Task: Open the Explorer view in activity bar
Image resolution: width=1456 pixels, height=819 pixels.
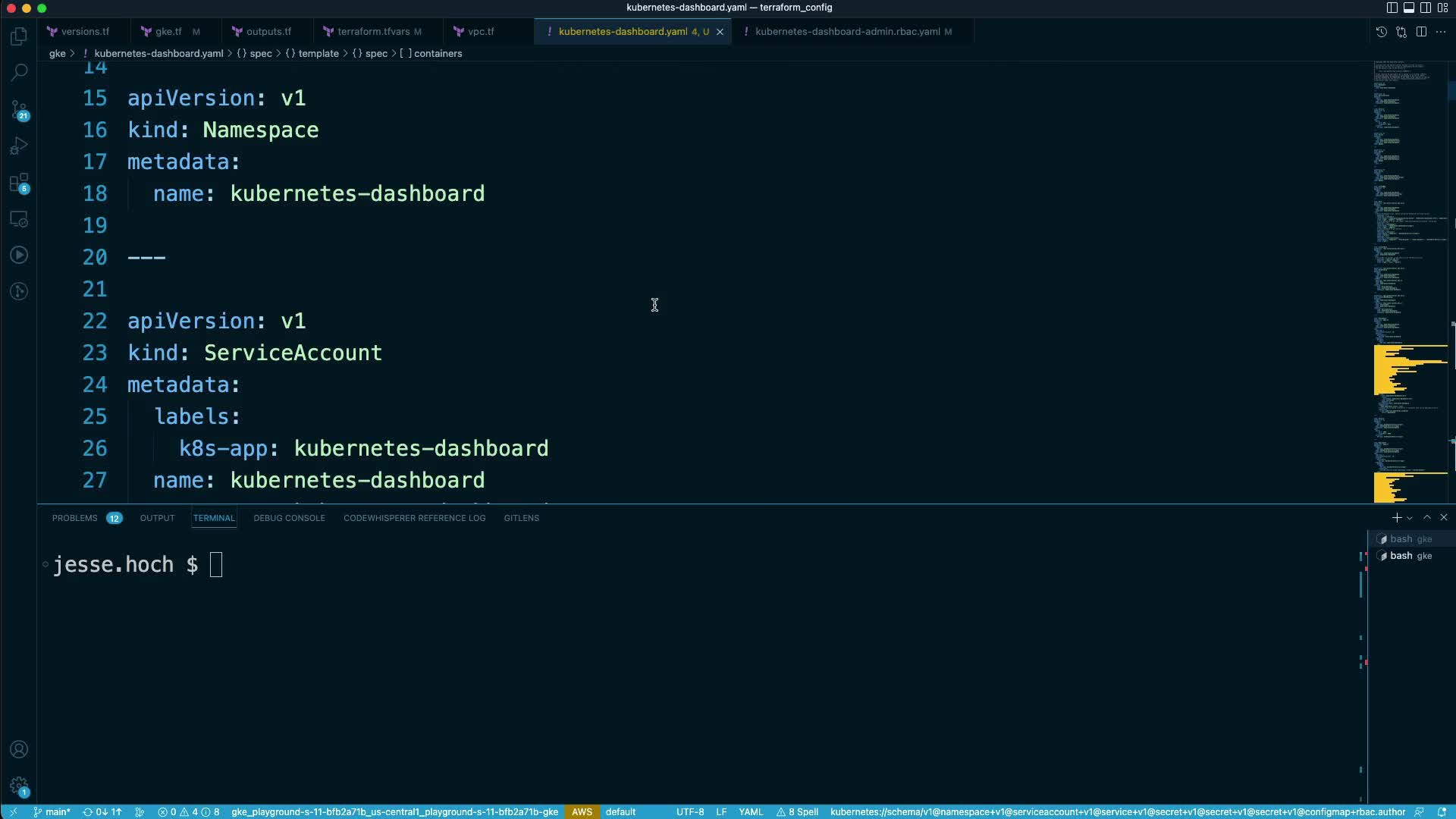Action: [19, 36]
